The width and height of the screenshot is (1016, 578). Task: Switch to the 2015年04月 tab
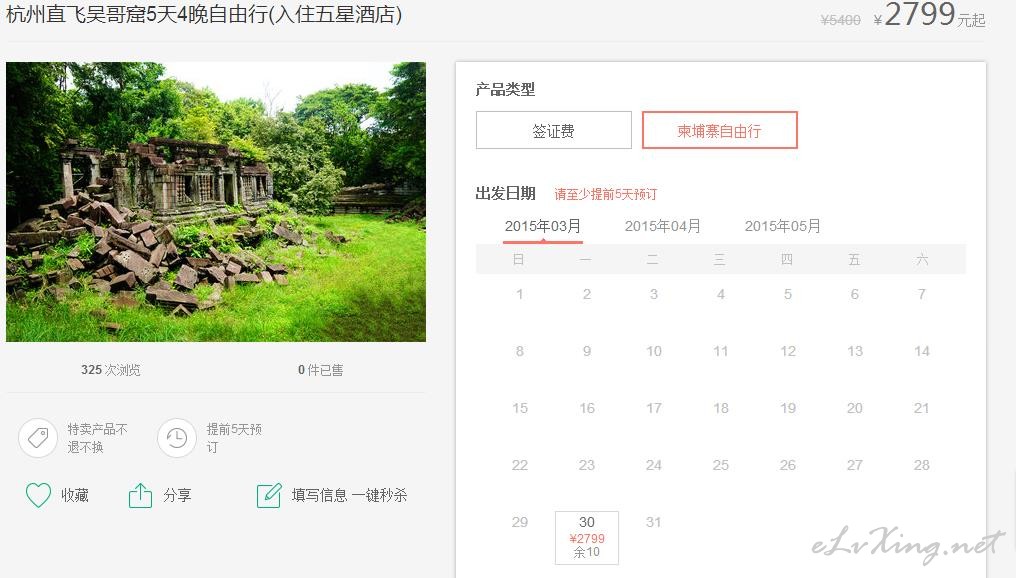pos(663,227)
